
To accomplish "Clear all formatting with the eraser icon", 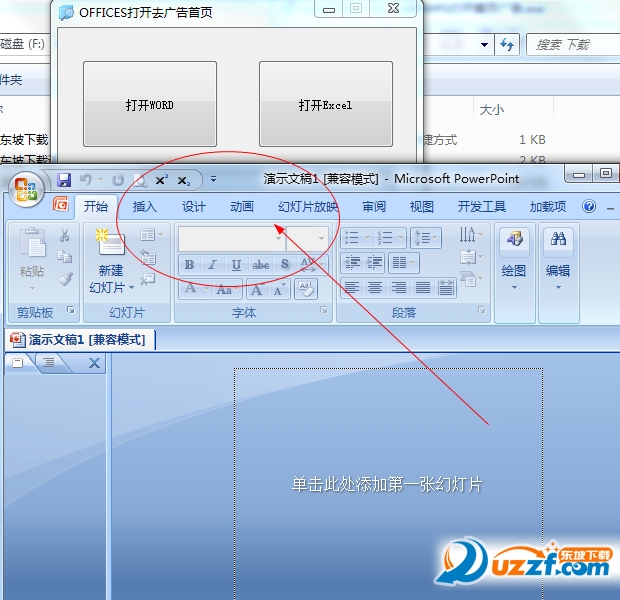I will [306, 289].
